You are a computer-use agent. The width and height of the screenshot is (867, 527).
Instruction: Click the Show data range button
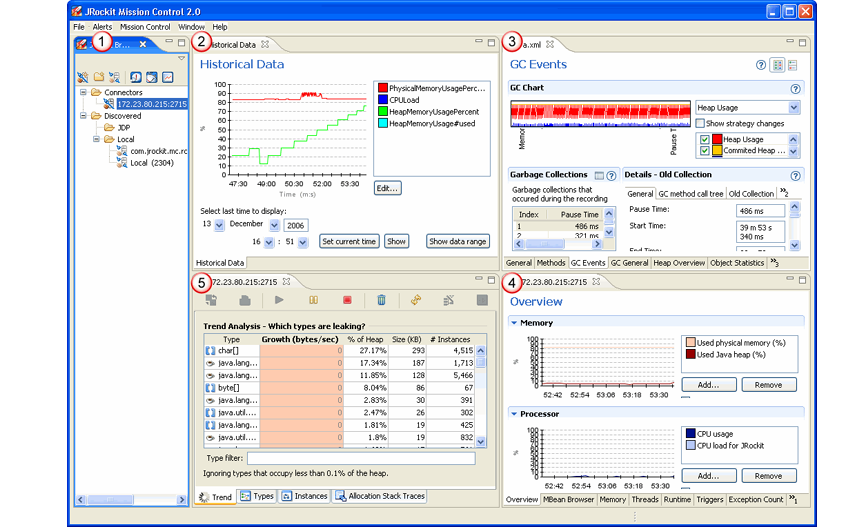(458, 241)
